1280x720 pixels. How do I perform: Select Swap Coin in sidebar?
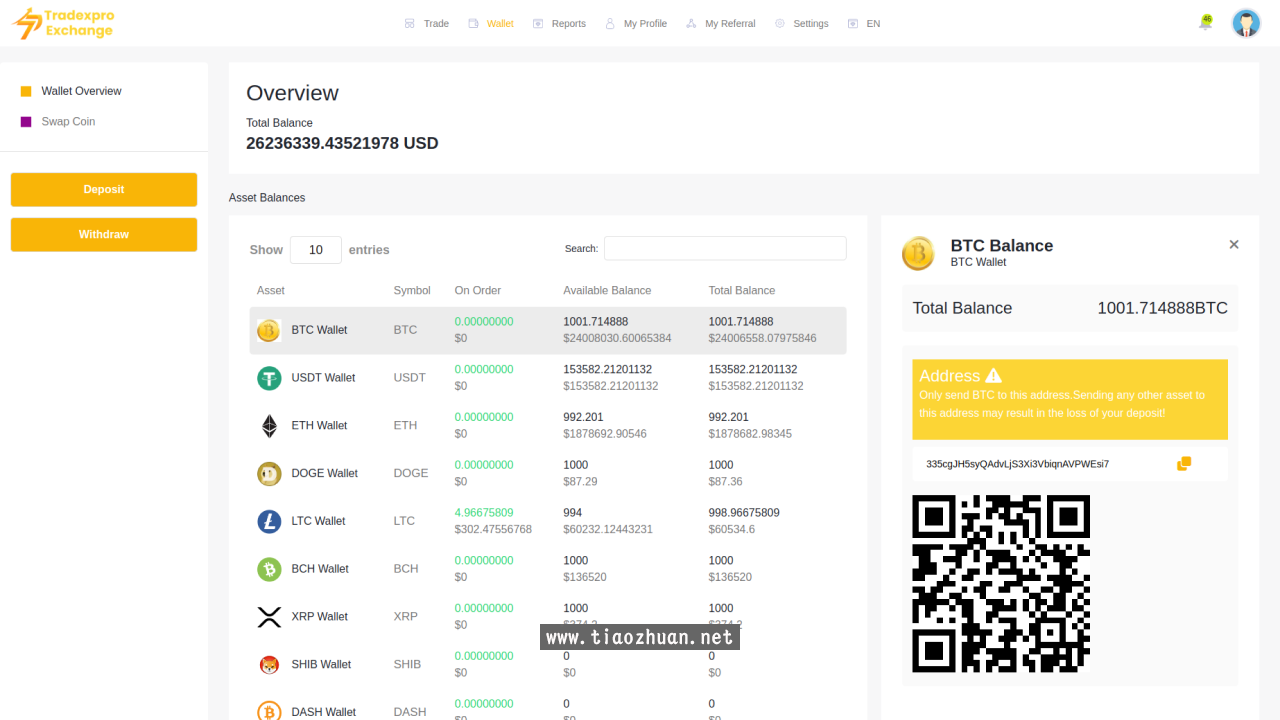68,122
